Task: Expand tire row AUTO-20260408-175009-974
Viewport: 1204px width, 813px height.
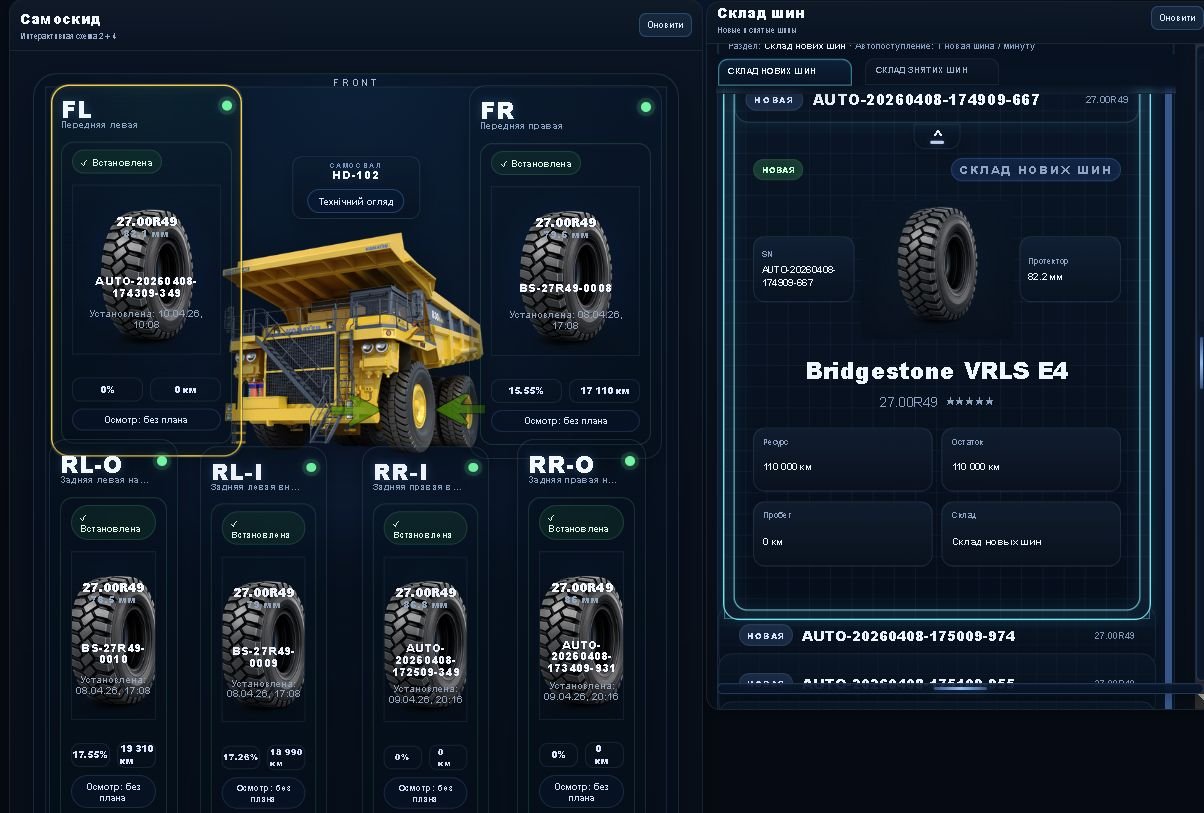Action: point(937,636)
